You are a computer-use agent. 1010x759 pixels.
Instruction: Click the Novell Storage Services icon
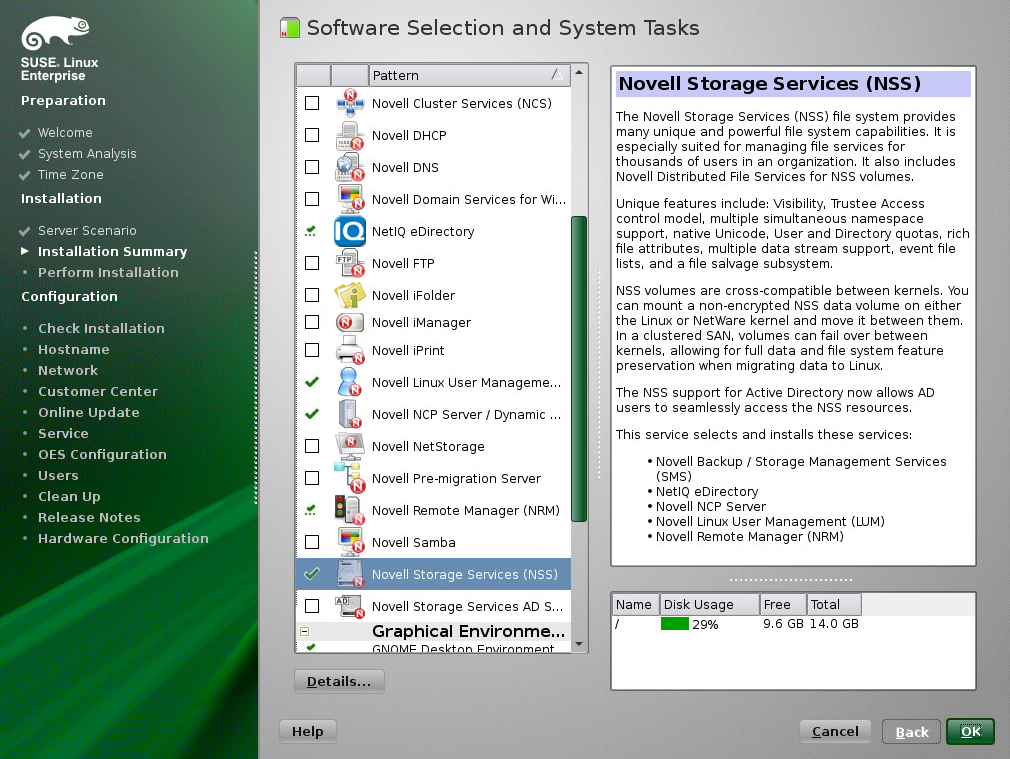[x=348, y=574]
